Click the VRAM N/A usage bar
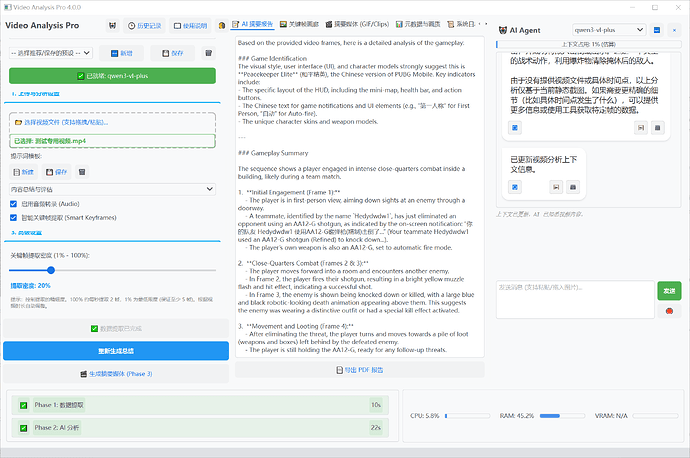The width and height of the screenshot is (690, 458). [x=655, y=416]
